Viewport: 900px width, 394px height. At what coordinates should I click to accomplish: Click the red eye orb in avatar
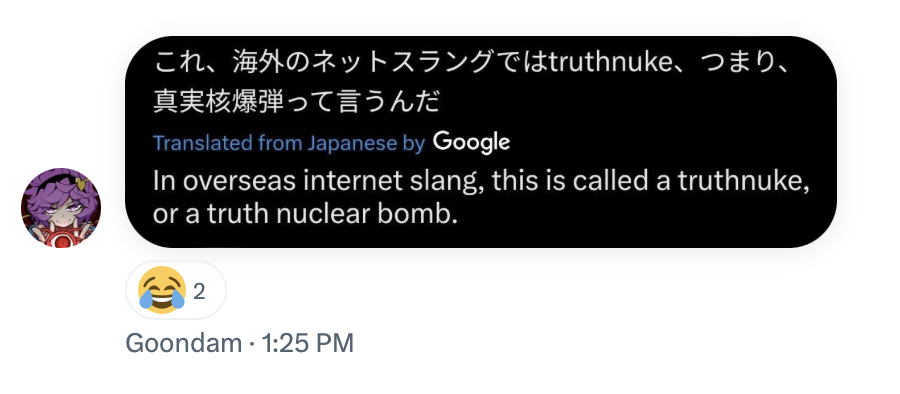[x=60, y=234]
